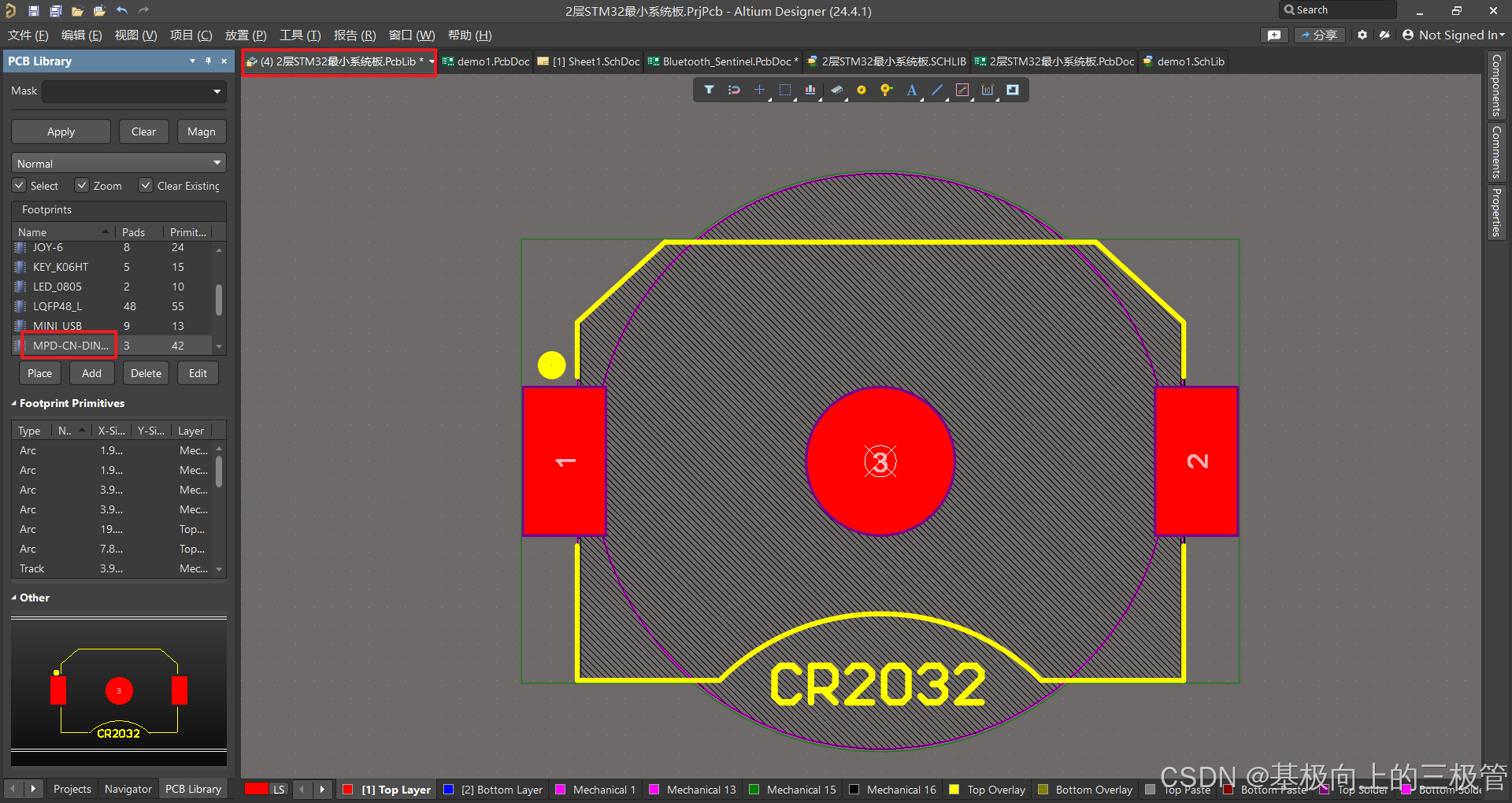Click the Save All documents icon
The image size is (1512, 803).
coord(55,11)
